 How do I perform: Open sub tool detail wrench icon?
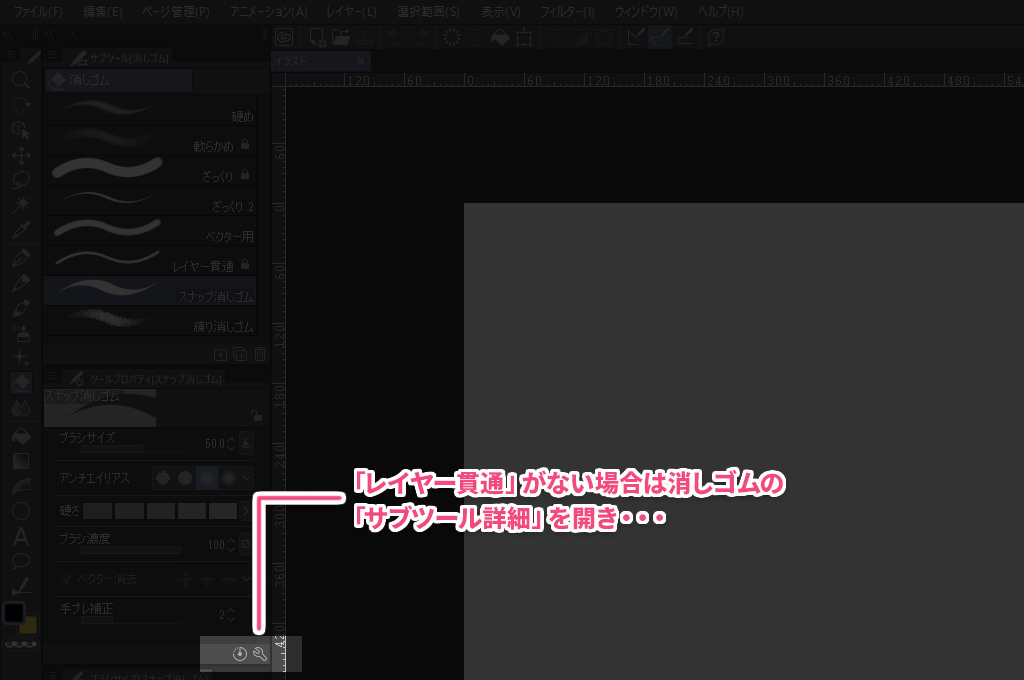(260, 655)
